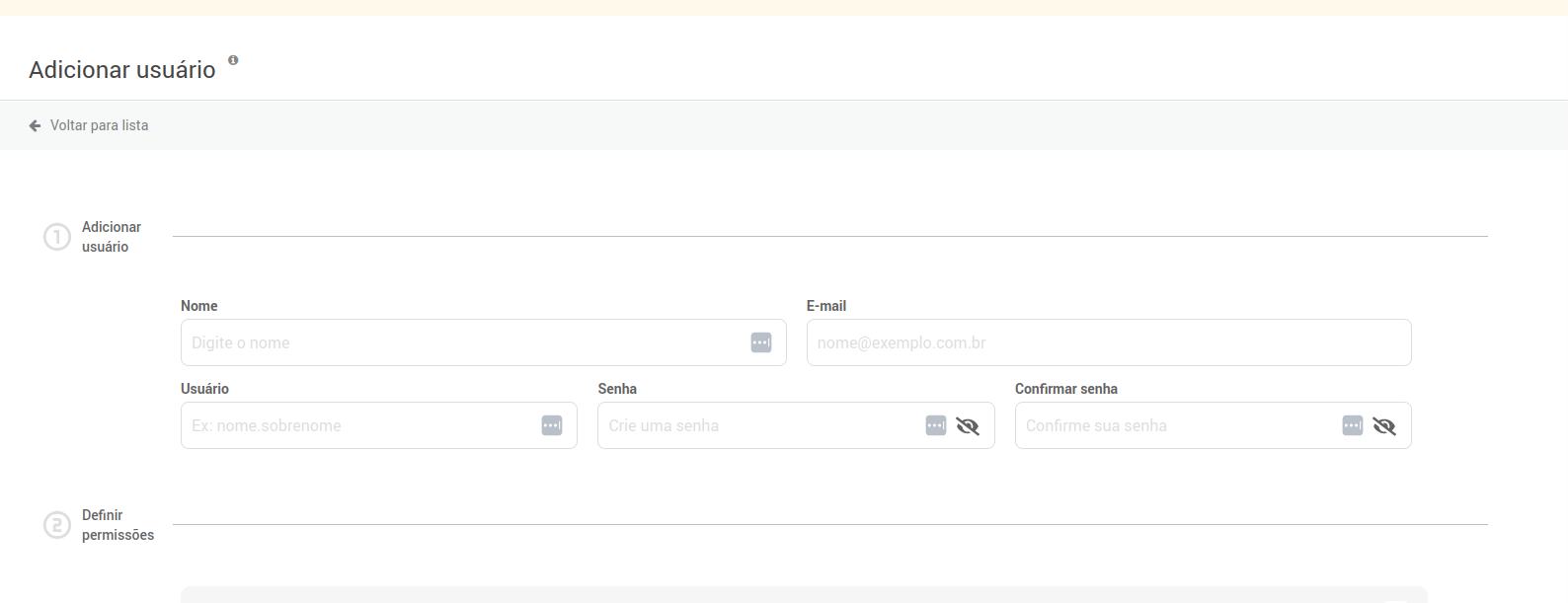Jump to Definir permissões step label
This screenshot has width=1568, height=603.
pyautogui.click(x=118, y=525)
